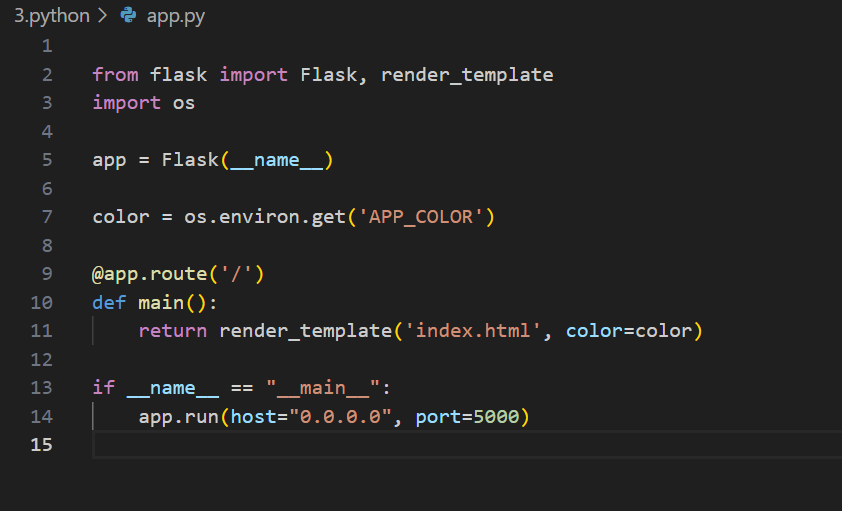Click the 'index.html' string
The height and width of the screenshot is (511, 842).
pyautogui.click(x=473, y=331)
